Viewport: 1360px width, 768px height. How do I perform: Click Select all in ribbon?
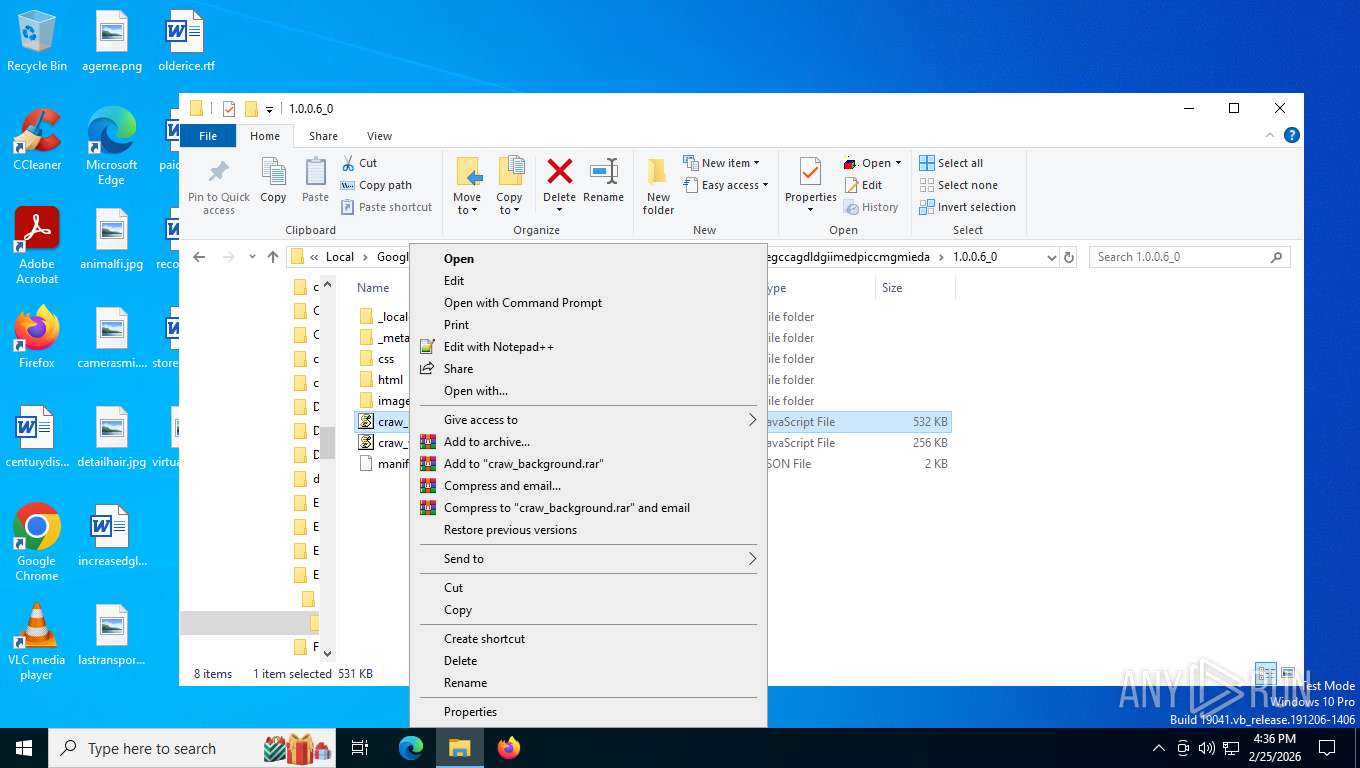tap(951, 163)
